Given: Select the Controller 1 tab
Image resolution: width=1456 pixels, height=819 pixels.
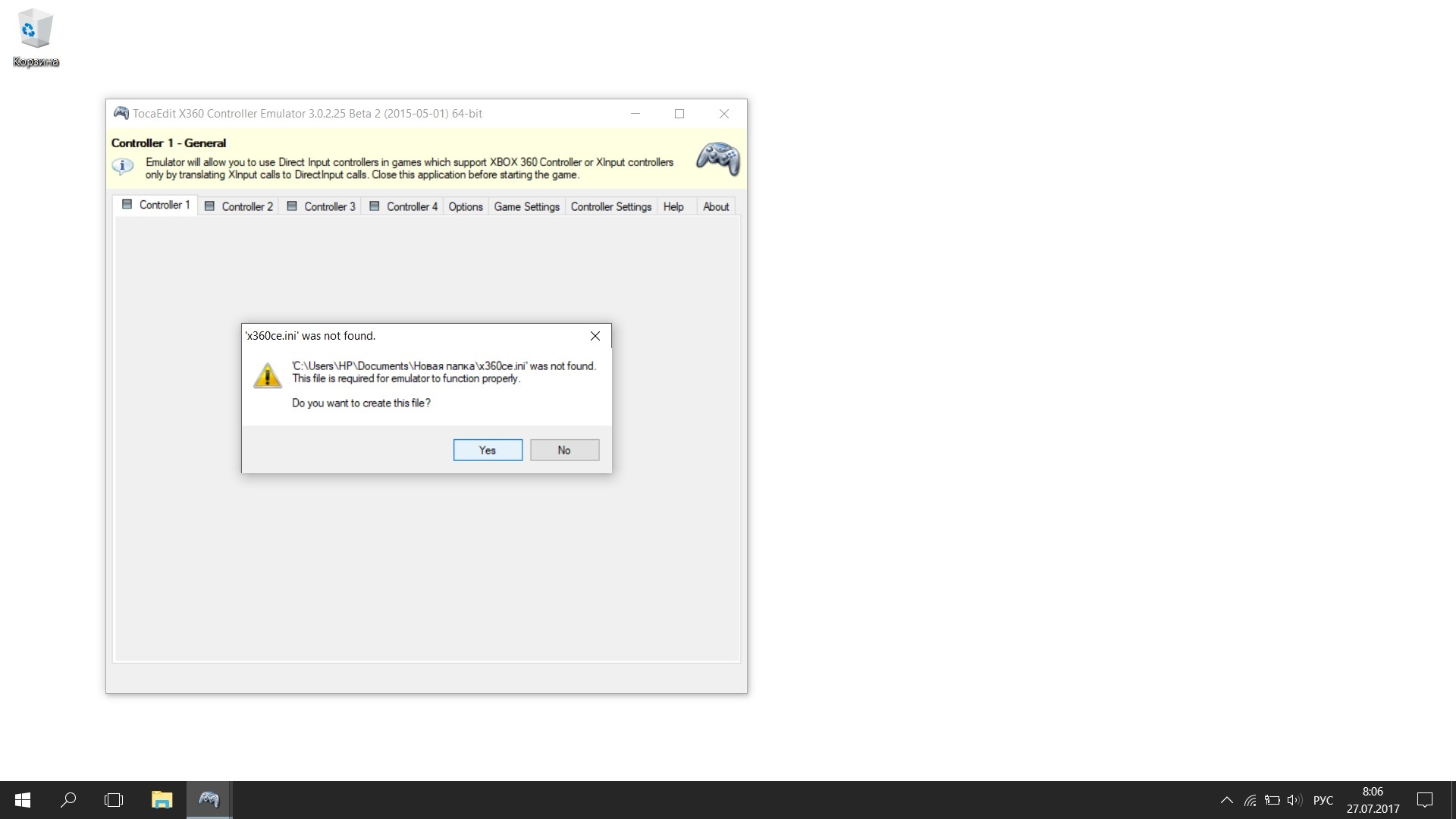Looking at the screenshot, I should (156, 205).
